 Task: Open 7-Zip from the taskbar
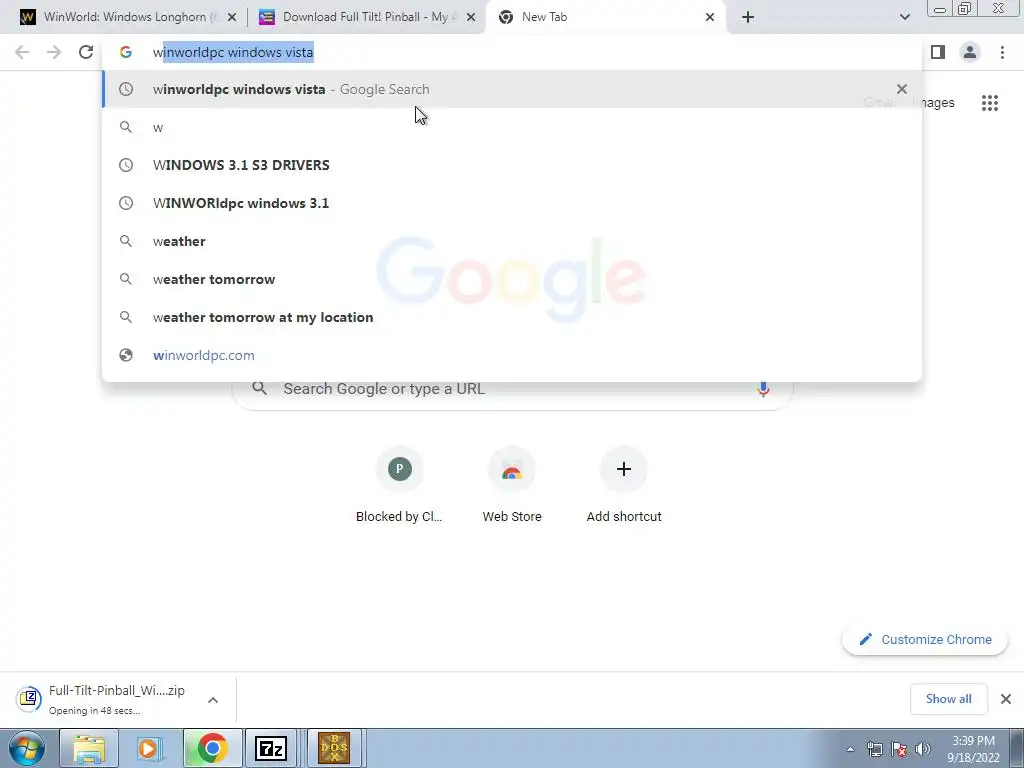point(271,748)
